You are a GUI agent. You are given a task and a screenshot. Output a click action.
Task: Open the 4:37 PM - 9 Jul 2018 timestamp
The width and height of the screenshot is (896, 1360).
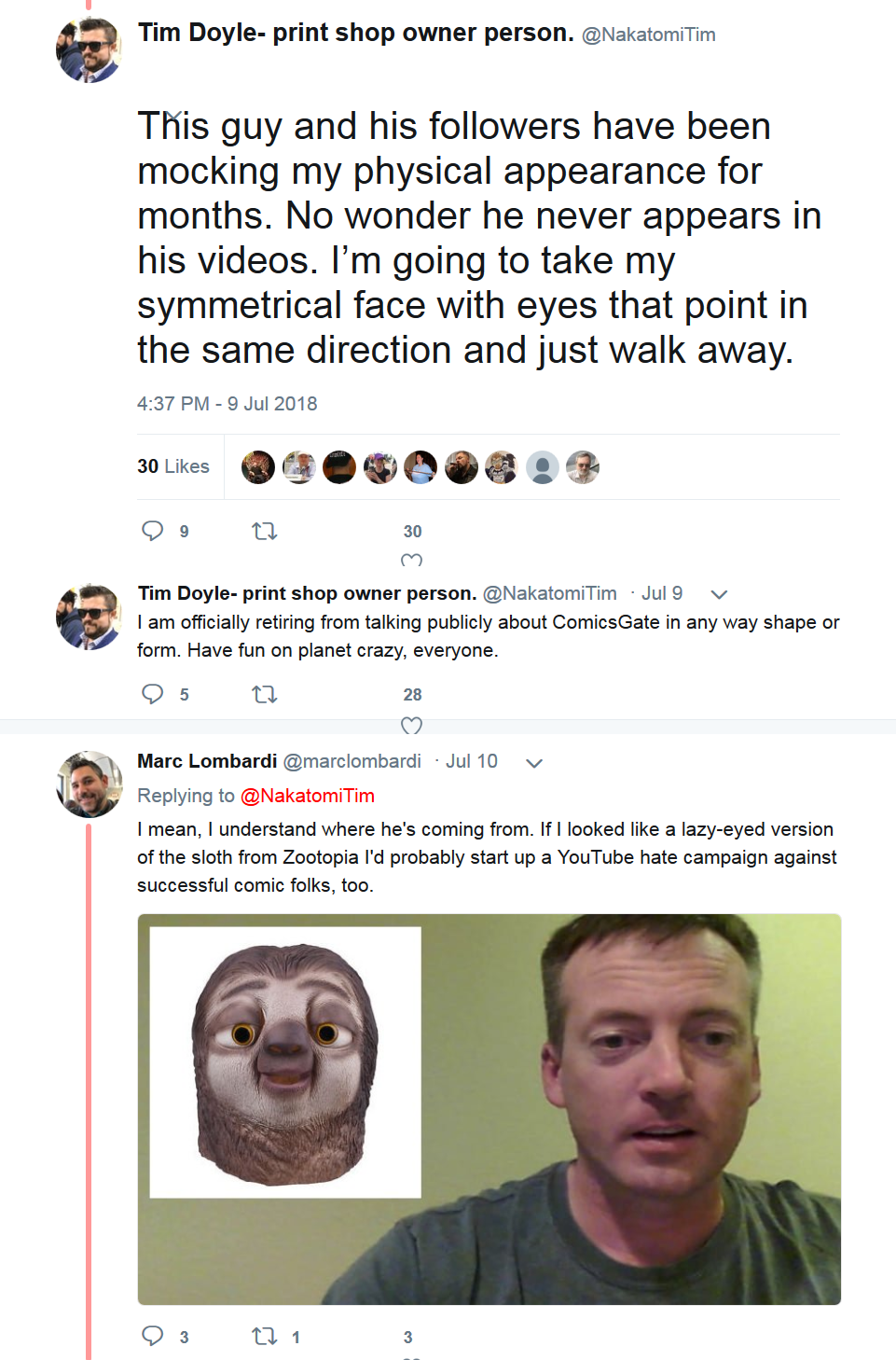pyautogui.click(x=227, y=404)
